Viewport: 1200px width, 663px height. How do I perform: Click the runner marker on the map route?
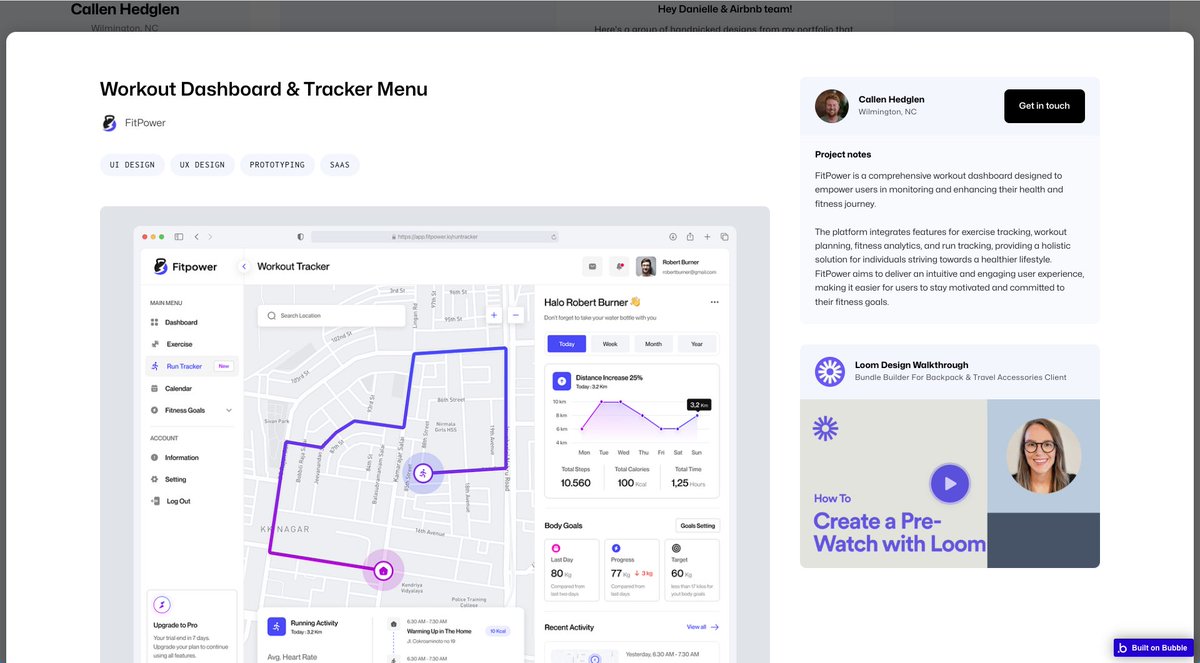click(423, 473)
